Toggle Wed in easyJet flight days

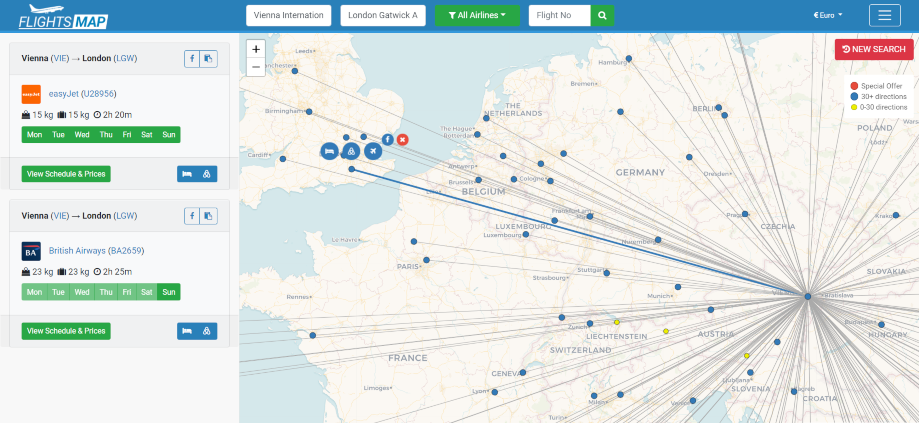coord(82,135)
